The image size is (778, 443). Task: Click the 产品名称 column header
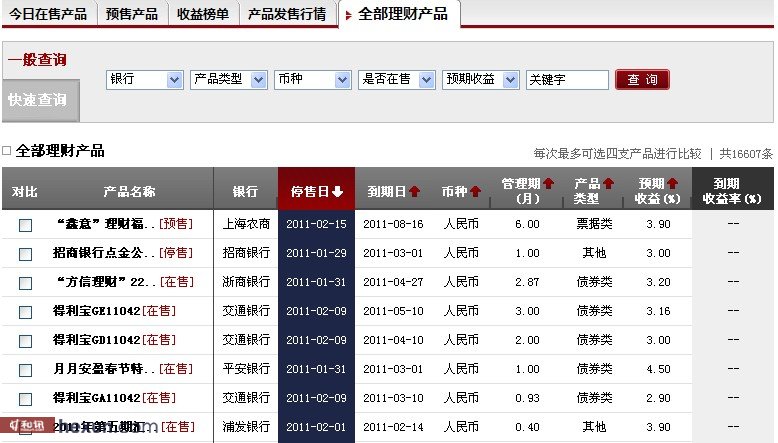[129, 191]
